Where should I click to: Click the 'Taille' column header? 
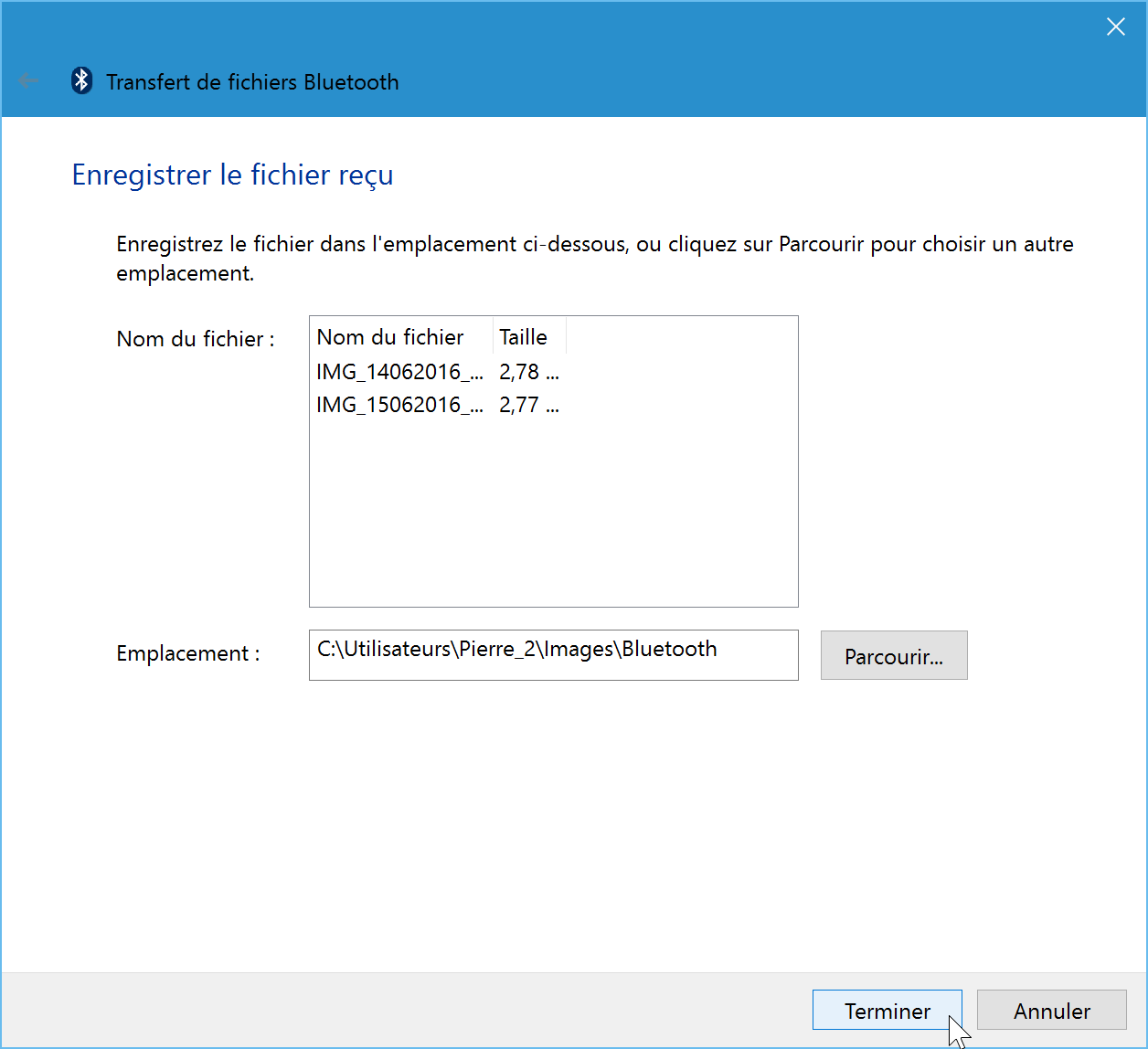[528, 336]
